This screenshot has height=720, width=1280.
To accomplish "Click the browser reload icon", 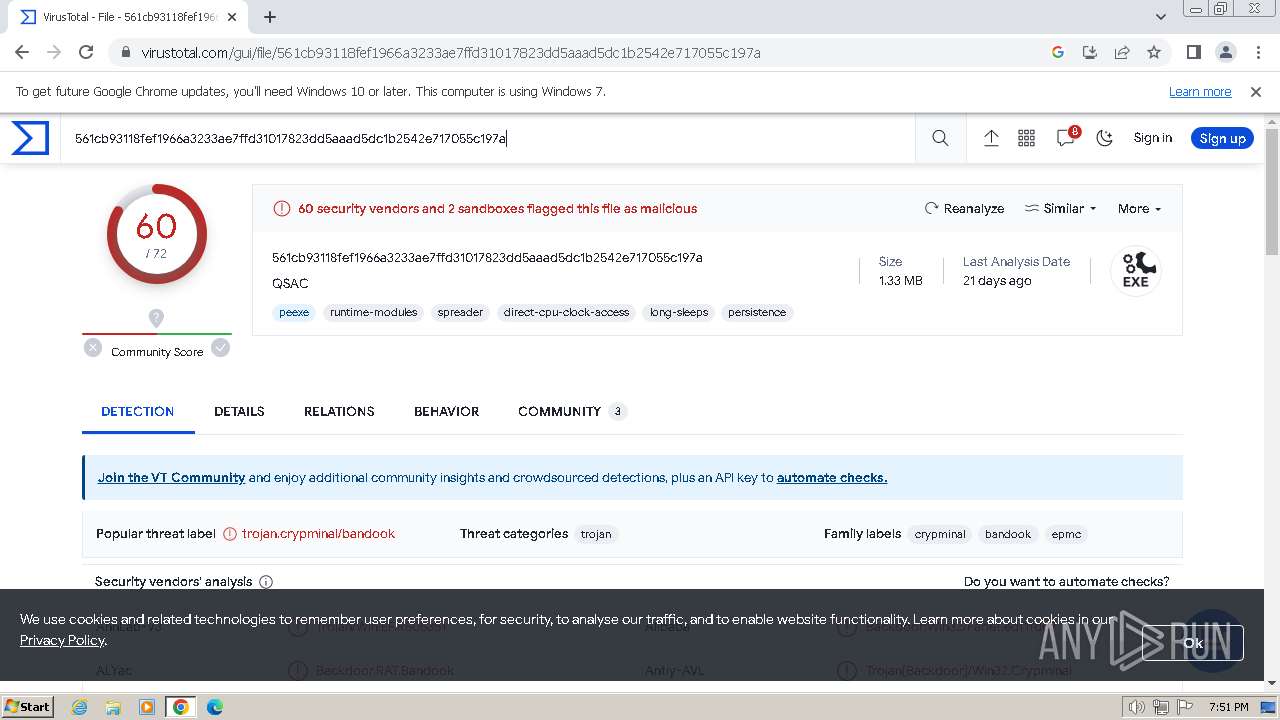I will point(86,52).
